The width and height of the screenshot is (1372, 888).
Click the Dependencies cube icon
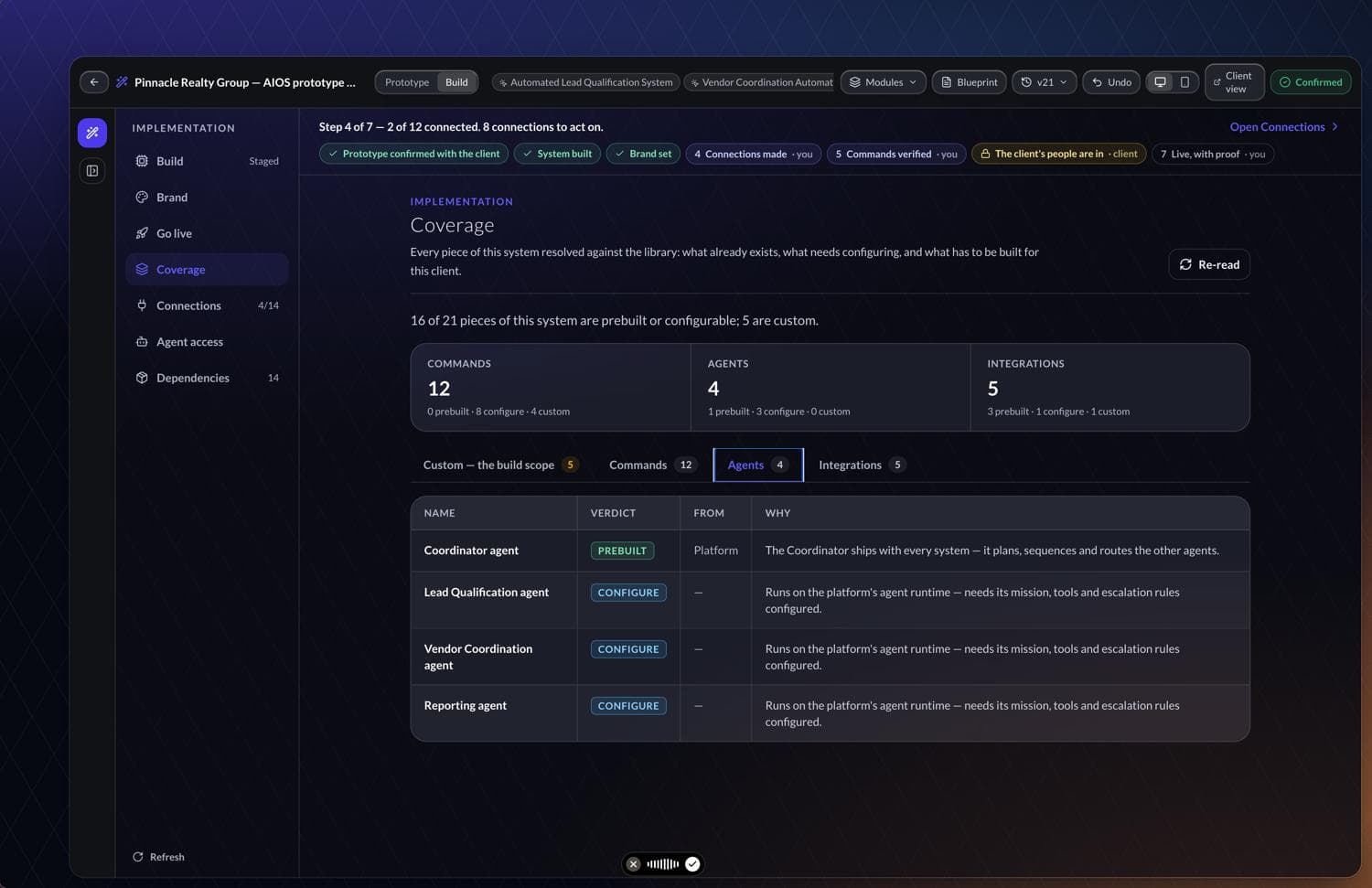tap(142, 378)
